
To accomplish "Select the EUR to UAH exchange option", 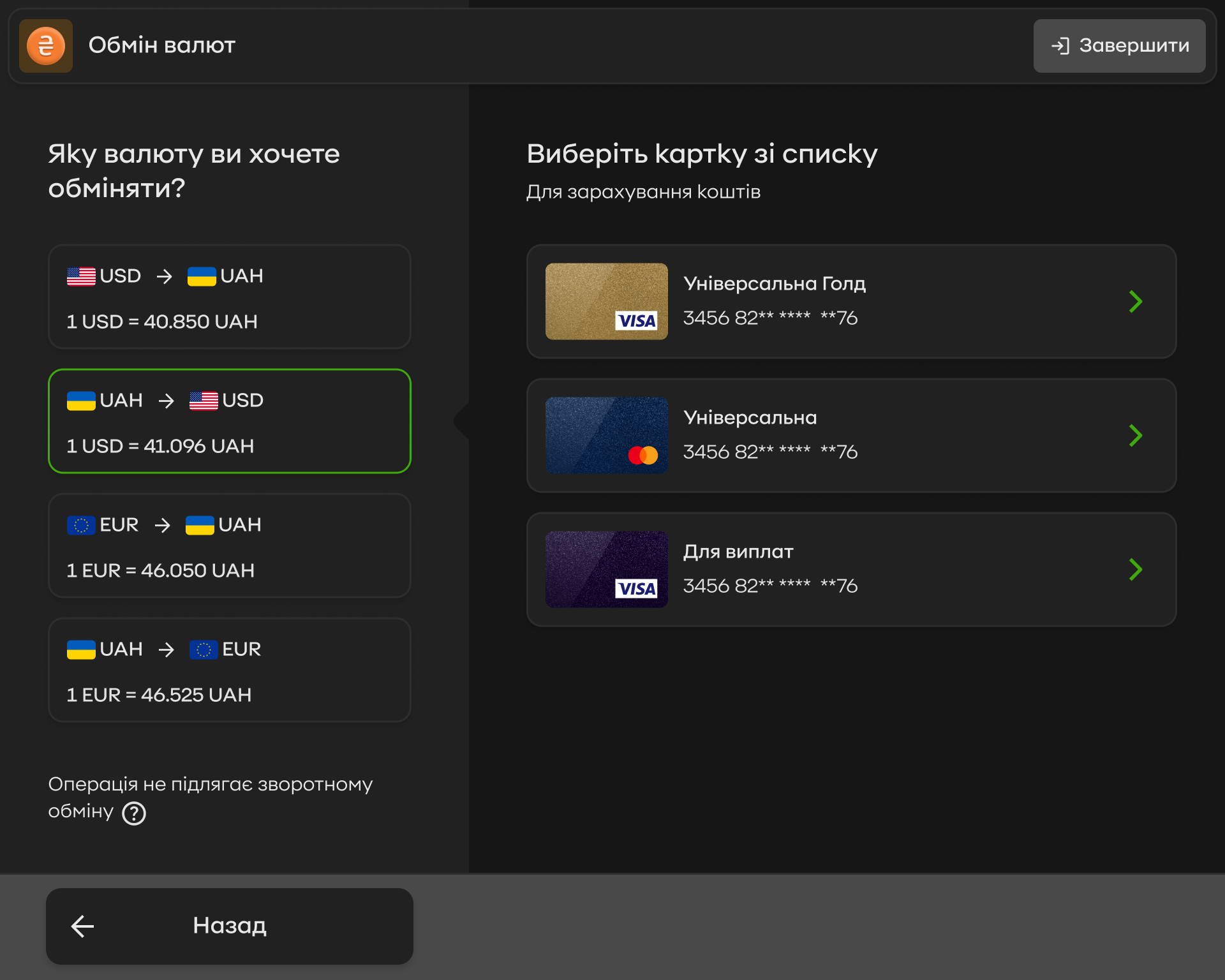I will (x=230, y=546).
